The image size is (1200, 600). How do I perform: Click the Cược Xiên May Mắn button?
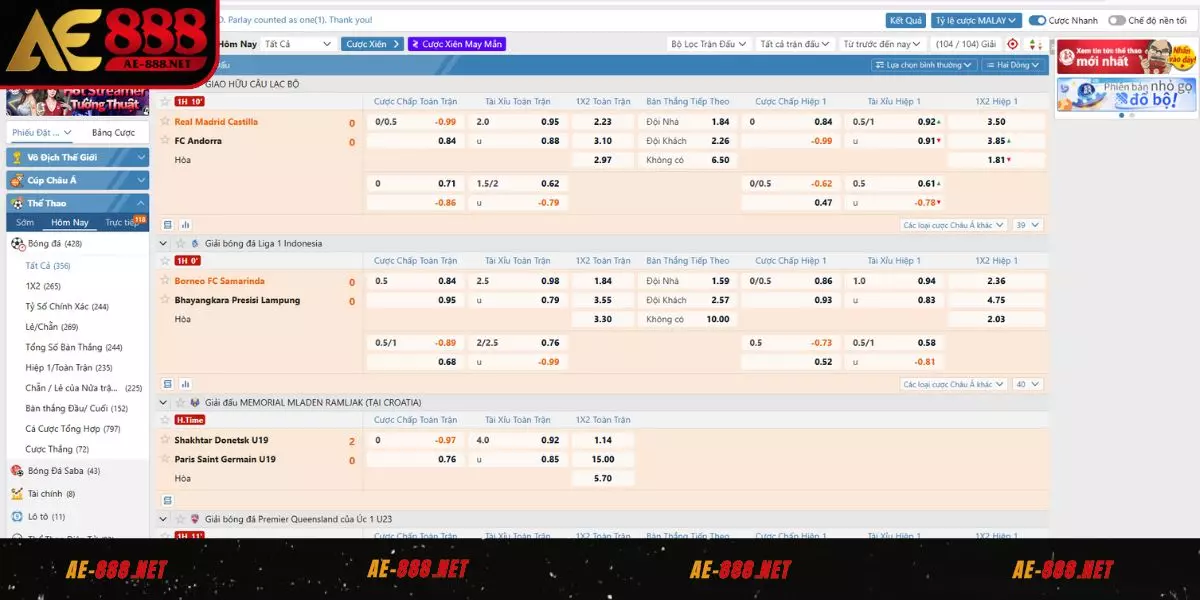point(457,44)
